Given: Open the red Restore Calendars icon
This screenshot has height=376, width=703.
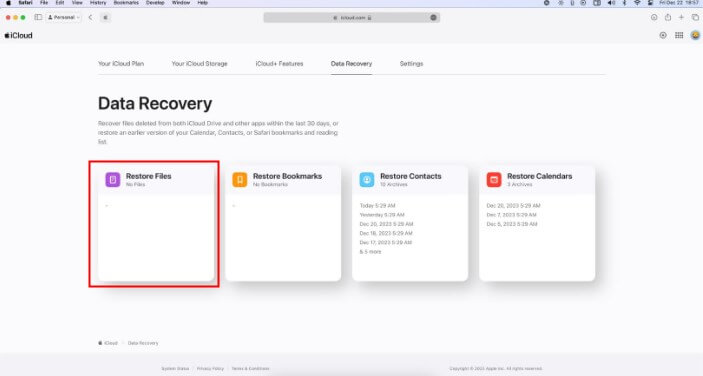Looking at the screenshot, I should (494, 180).
